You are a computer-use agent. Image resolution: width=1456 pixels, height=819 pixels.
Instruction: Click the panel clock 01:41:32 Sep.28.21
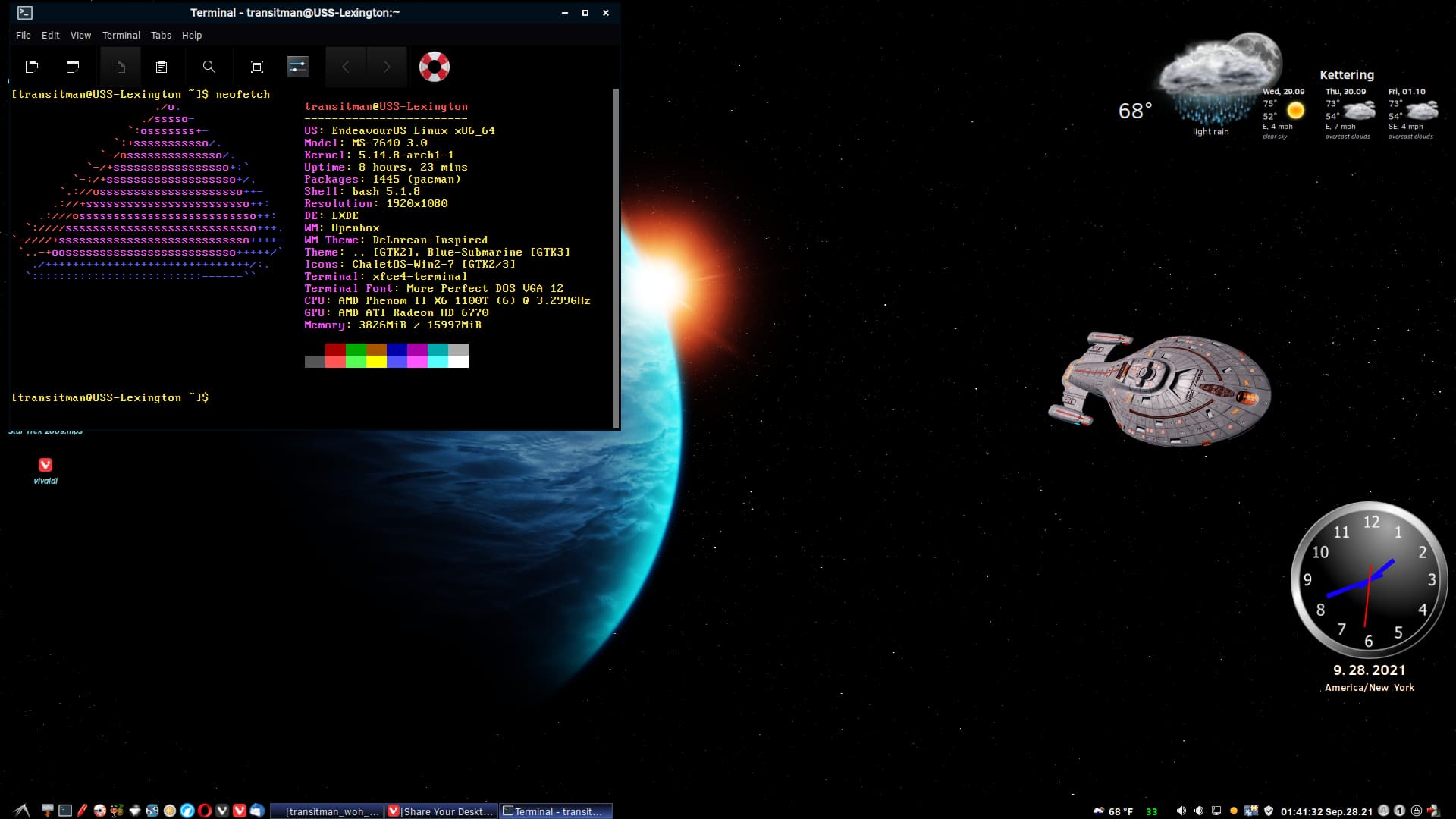point(1326,811)
